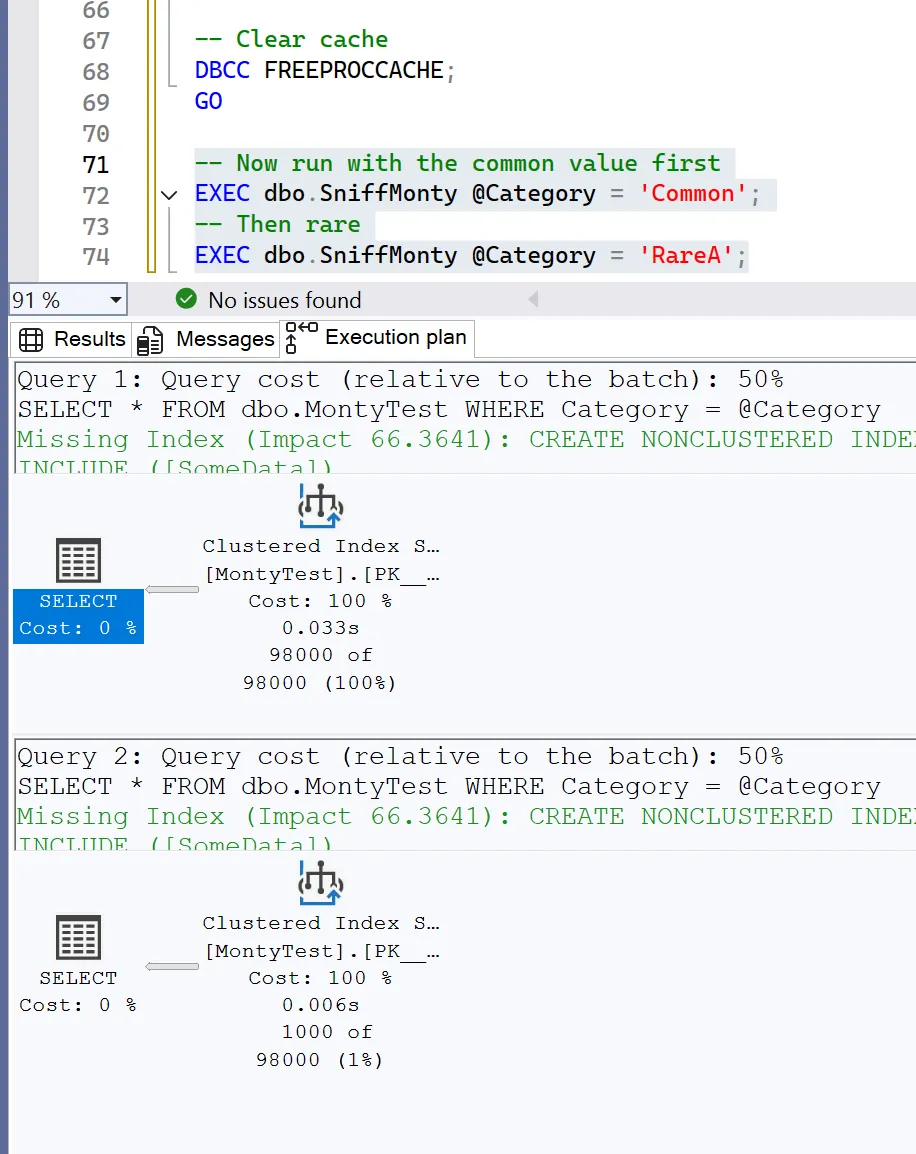Click the green No issues found checkmark
The width and height of the screenshot is (916, 1154).
pyautogui.click(x=186, y=299)
